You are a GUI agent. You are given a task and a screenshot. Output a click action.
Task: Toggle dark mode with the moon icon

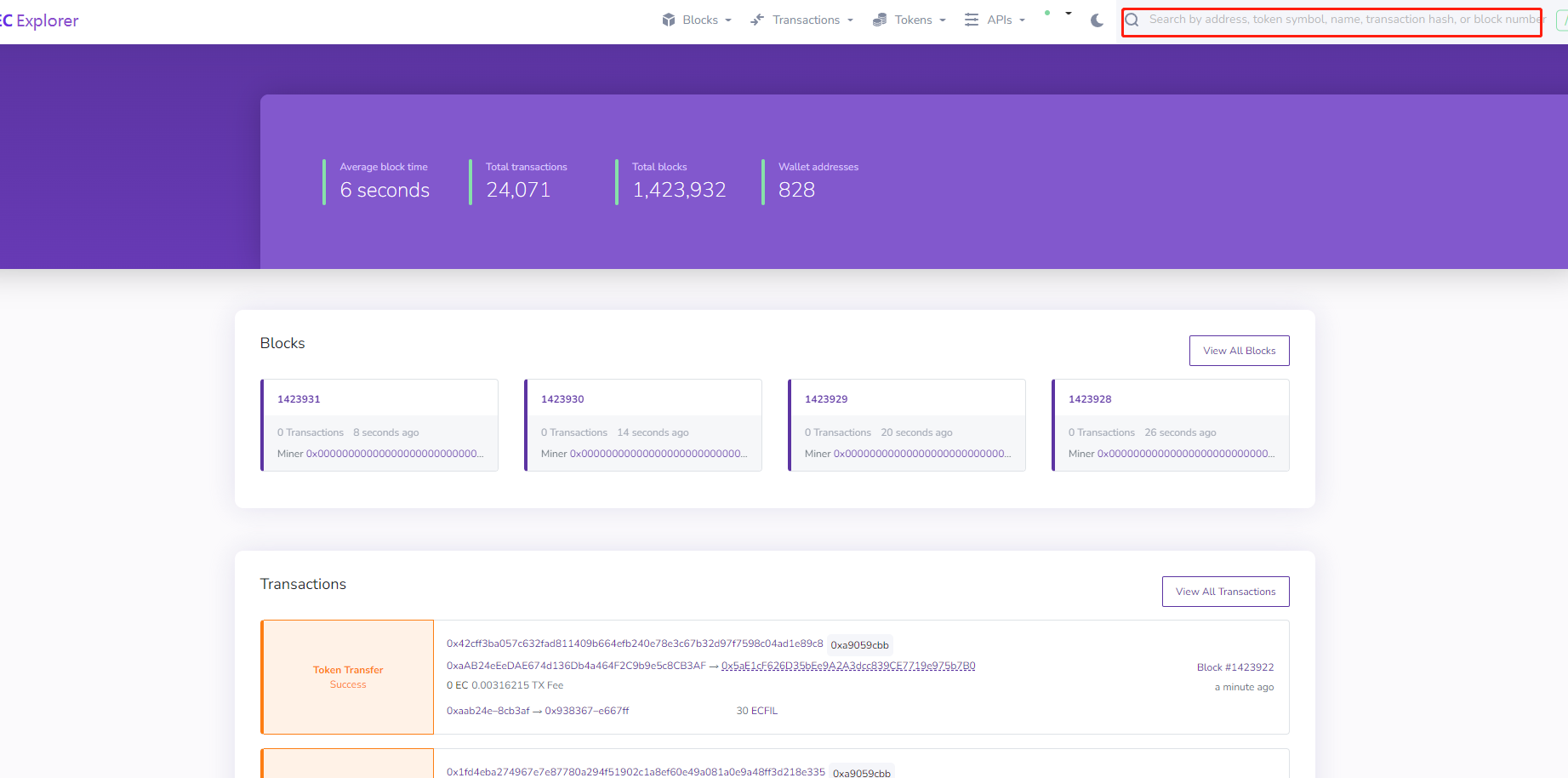coord(1097,20)
